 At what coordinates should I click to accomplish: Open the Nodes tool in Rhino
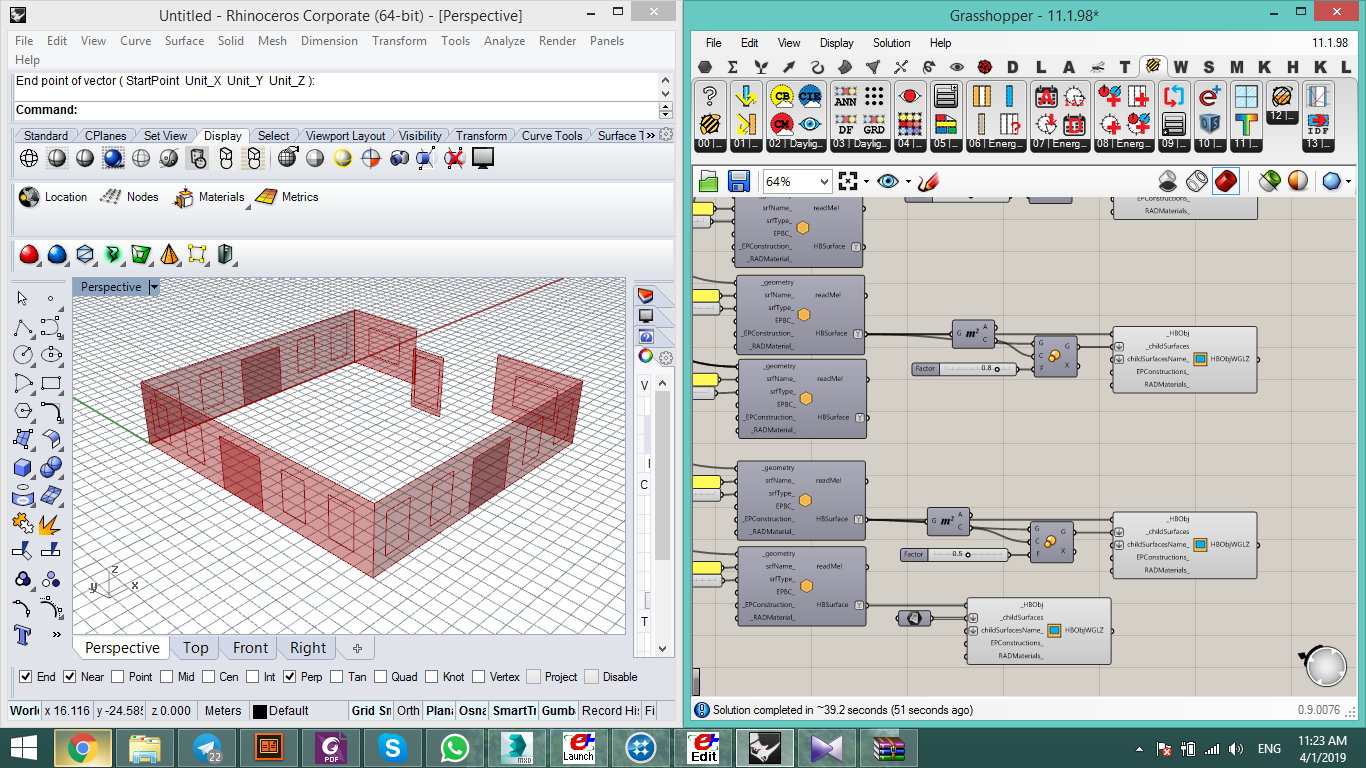129,197
